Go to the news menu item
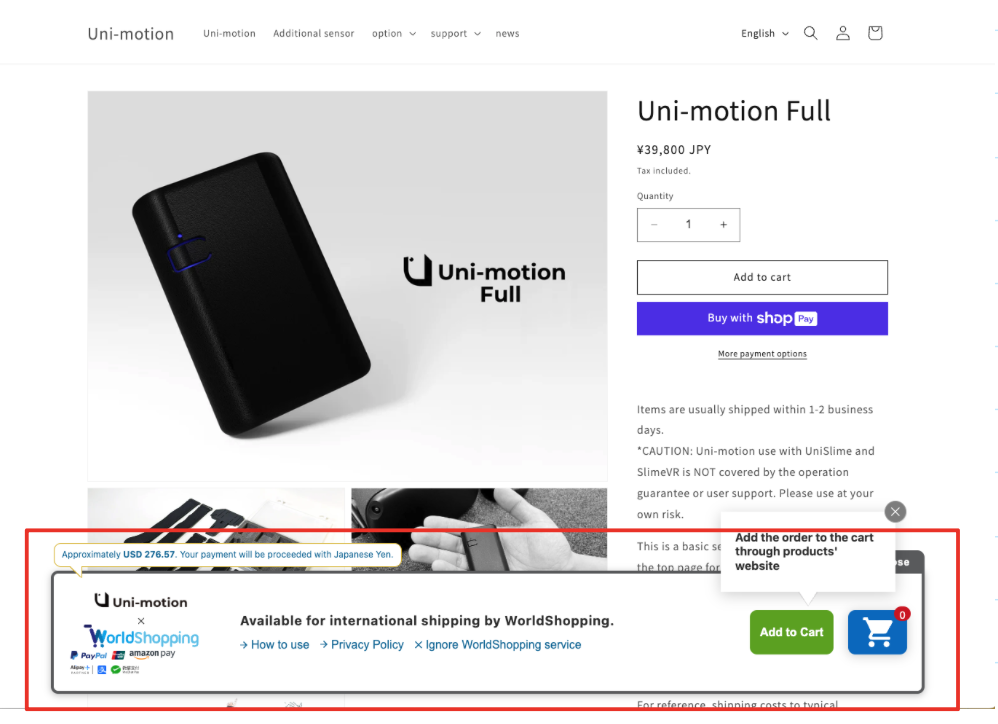The height and width of the screenshot is (724, 998). (507, 34)
